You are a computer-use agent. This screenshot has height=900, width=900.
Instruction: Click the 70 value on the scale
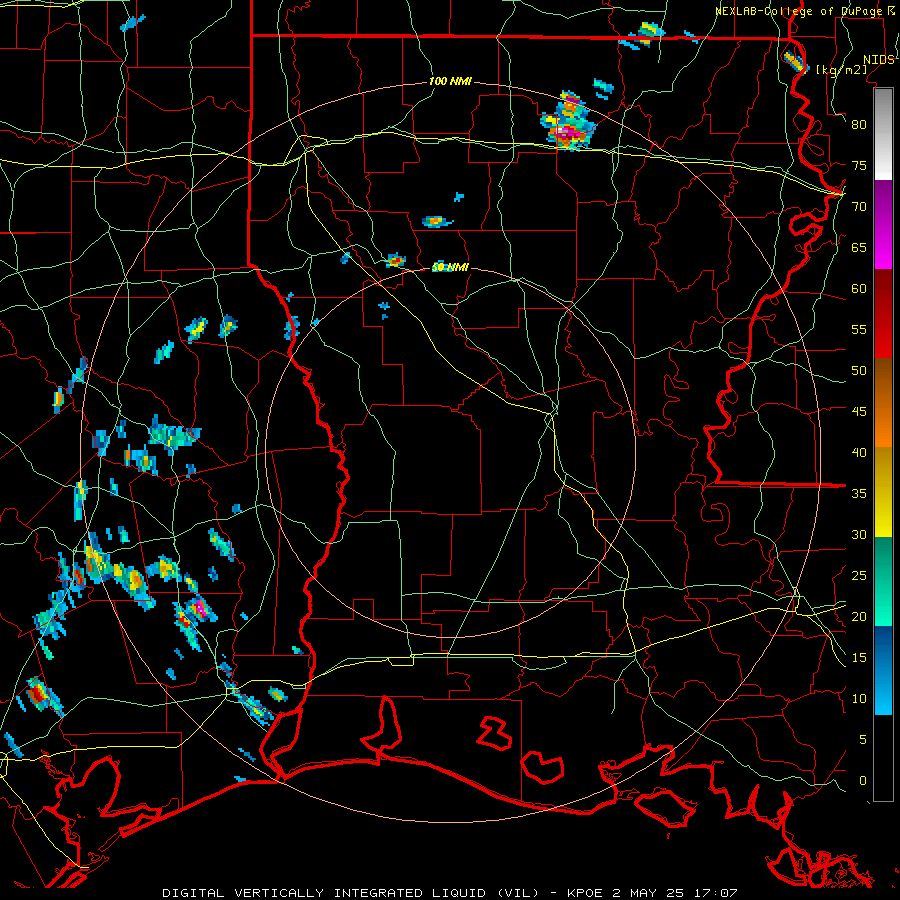tap(859, 207)
